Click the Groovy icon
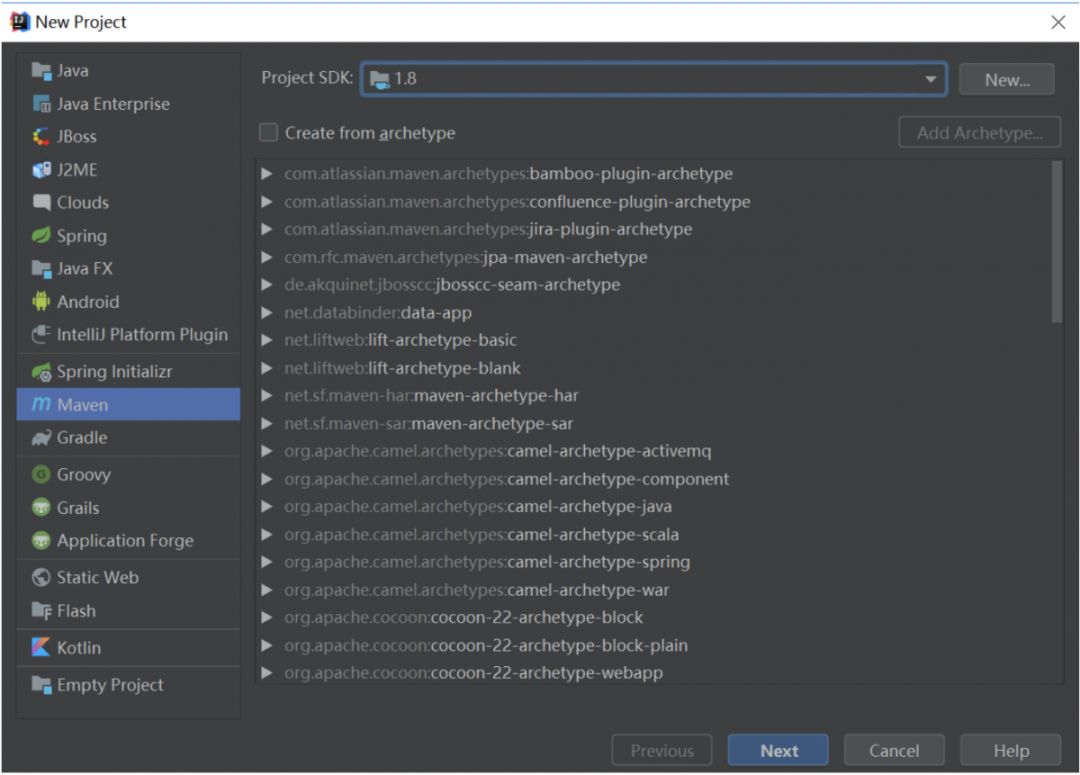The image size is (1080, 775). click(x=41, y=475)
